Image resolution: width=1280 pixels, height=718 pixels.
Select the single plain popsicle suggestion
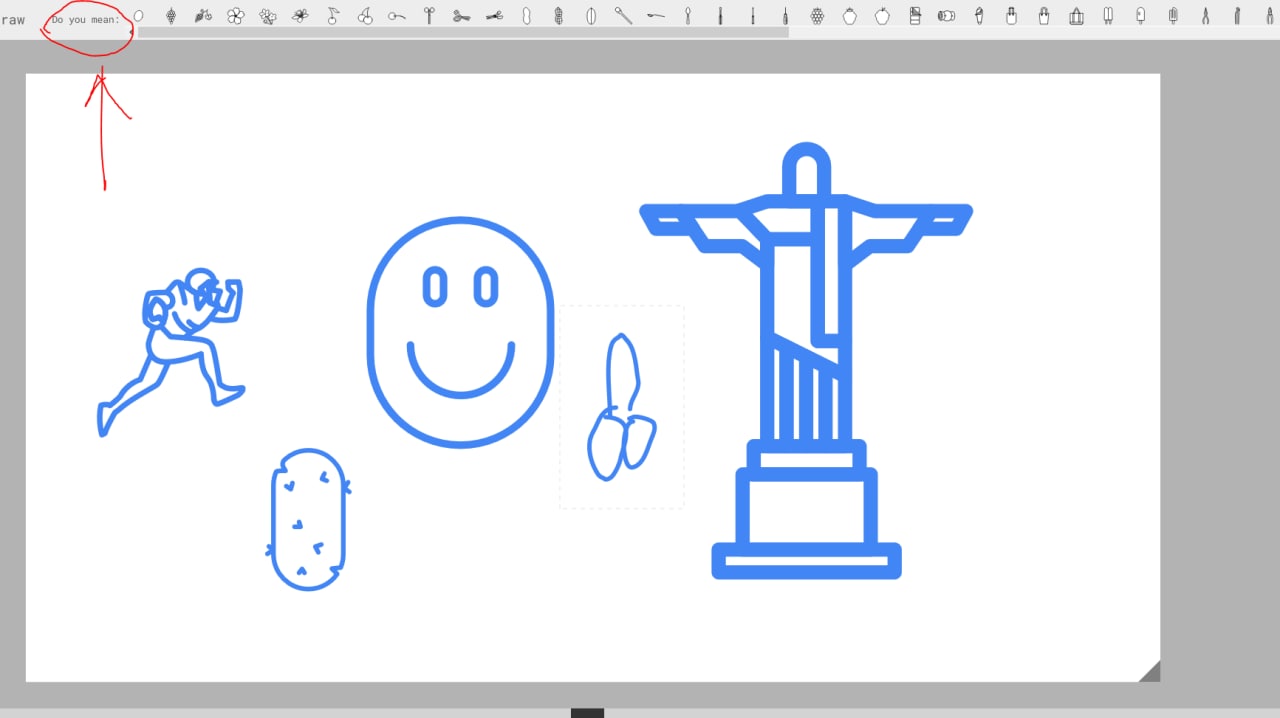pyautogui.click(x=1140, y=16)
